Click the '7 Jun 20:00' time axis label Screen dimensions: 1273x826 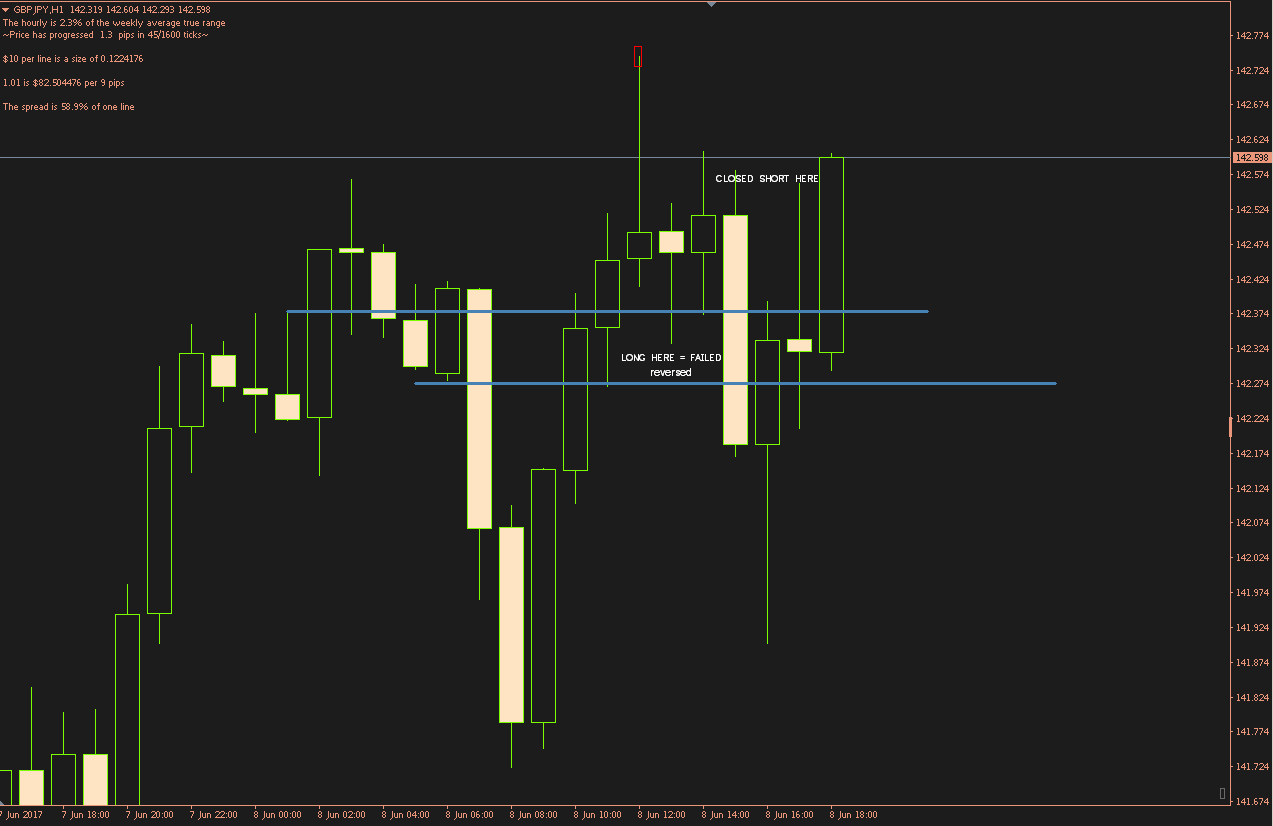(x=150, y=815)
